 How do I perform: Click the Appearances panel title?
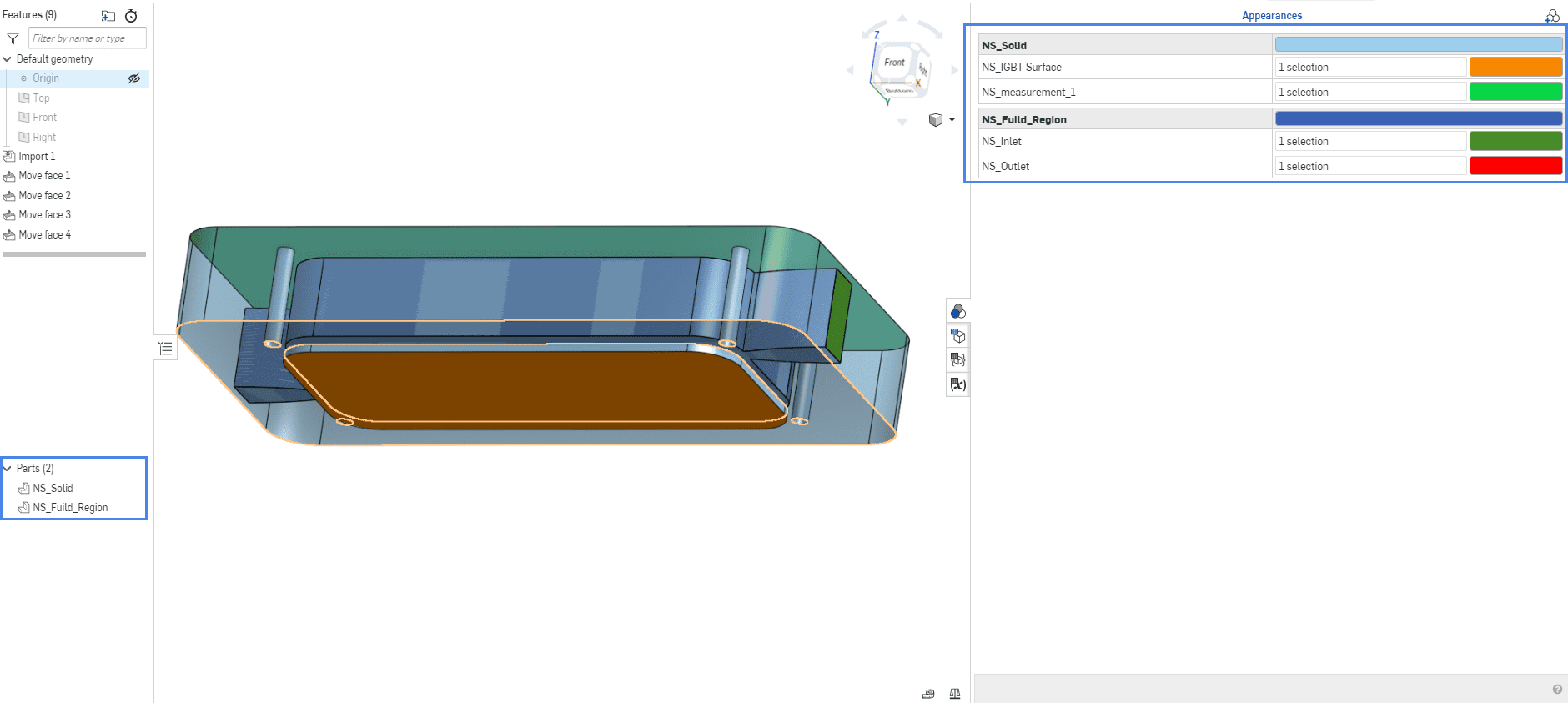(x=1271, y=16)
